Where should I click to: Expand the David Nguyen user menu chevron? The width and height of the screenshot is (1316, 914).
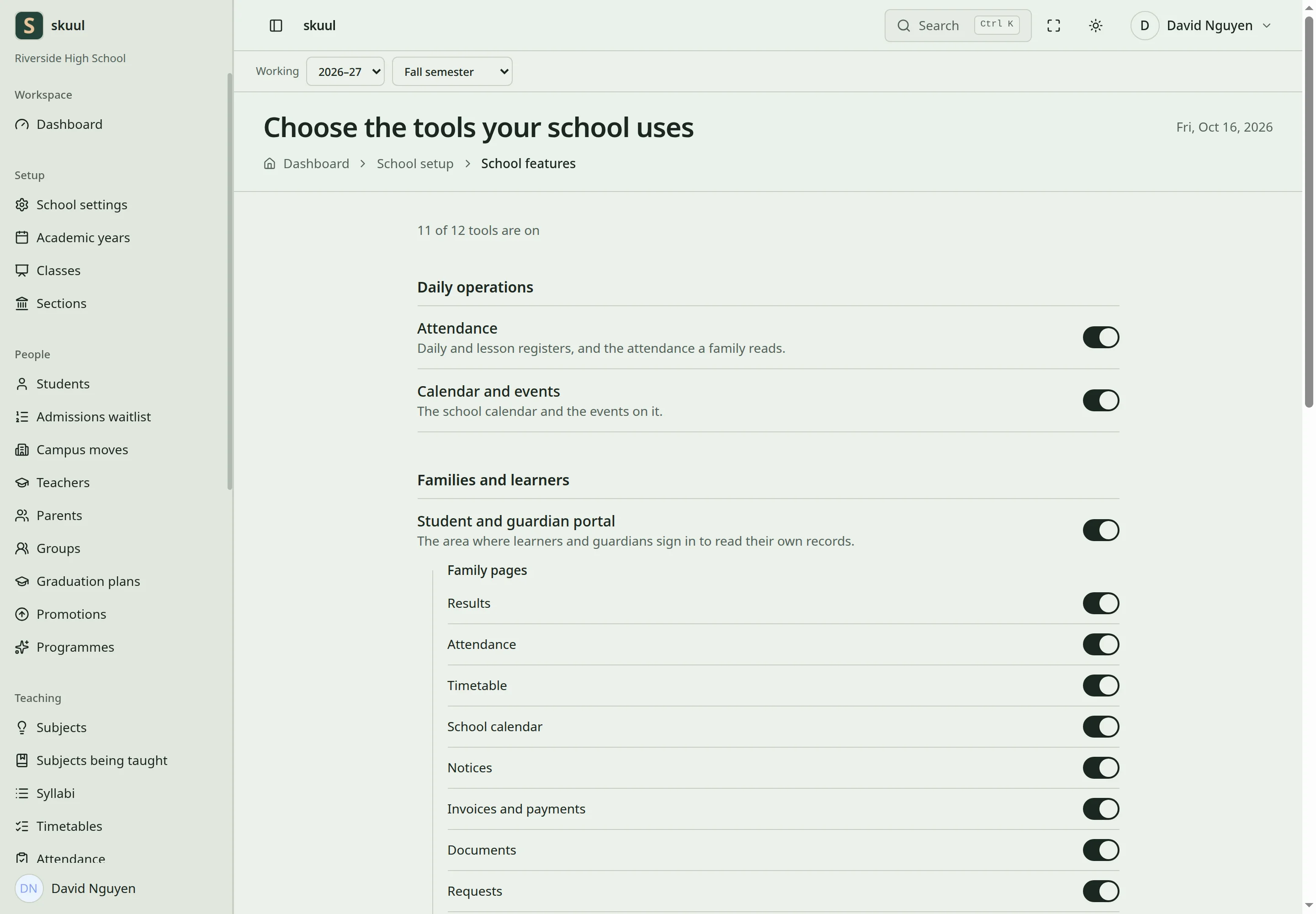pos(1266,26)
